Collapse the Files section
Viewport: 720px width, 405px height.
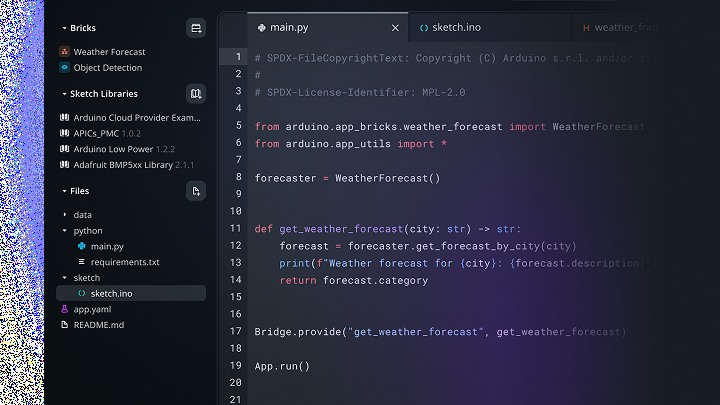pyautogui.click(x=64, y=191)
